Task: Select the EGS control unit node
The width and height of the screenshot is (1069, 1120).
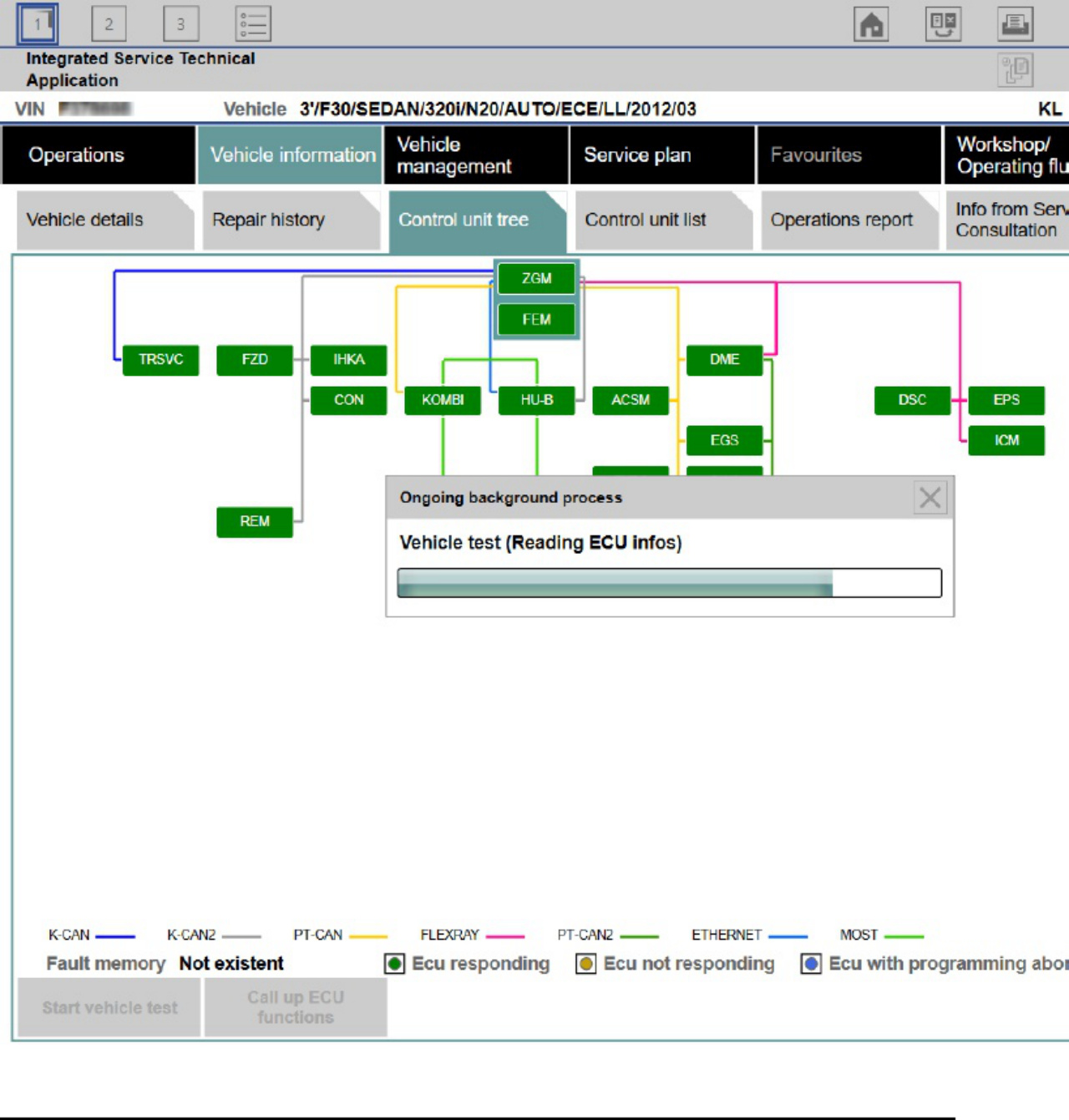Action: pyautogui.click(x=725, y=440)
